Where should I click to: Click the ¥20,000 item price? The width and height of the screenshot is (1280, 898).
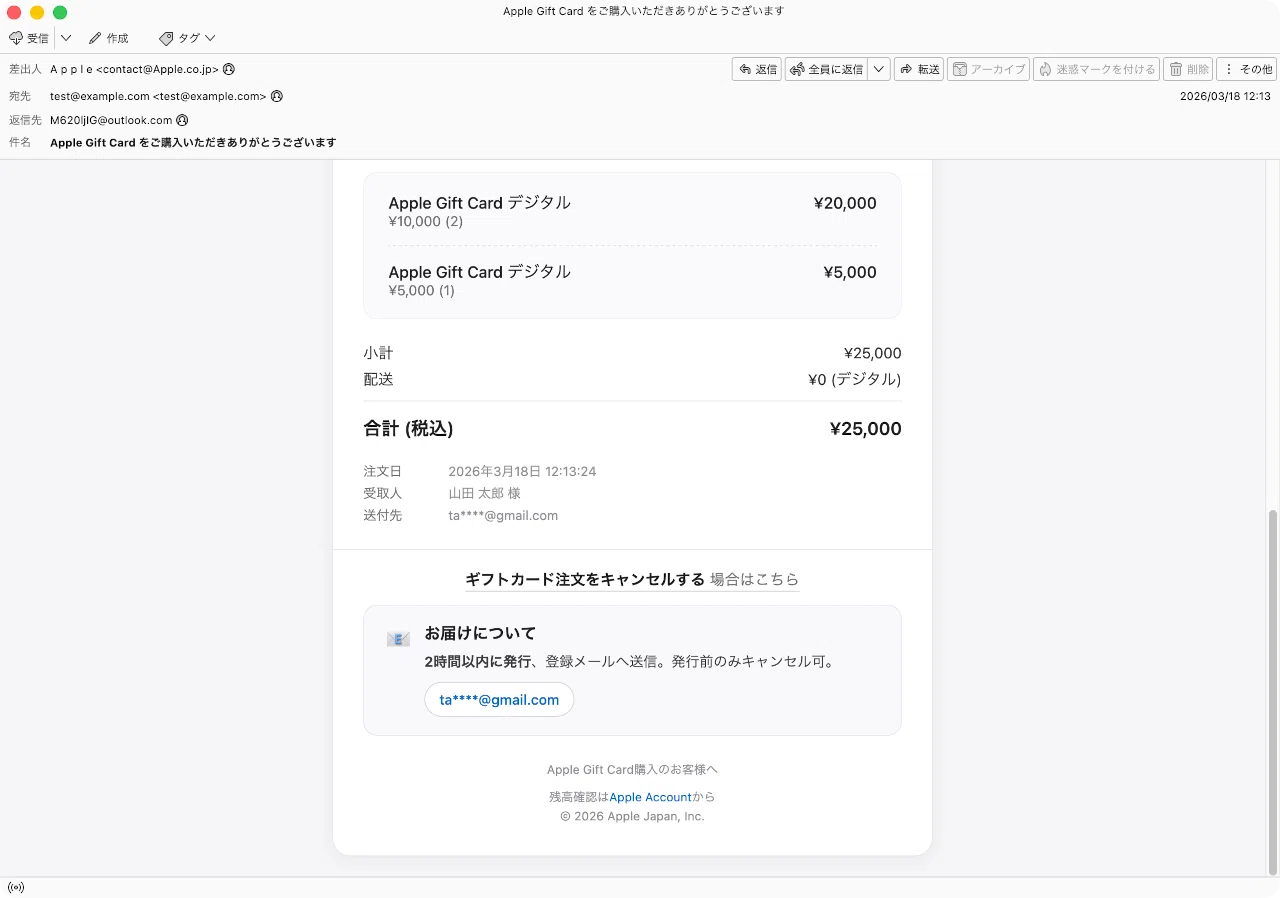tap(845, 203)
